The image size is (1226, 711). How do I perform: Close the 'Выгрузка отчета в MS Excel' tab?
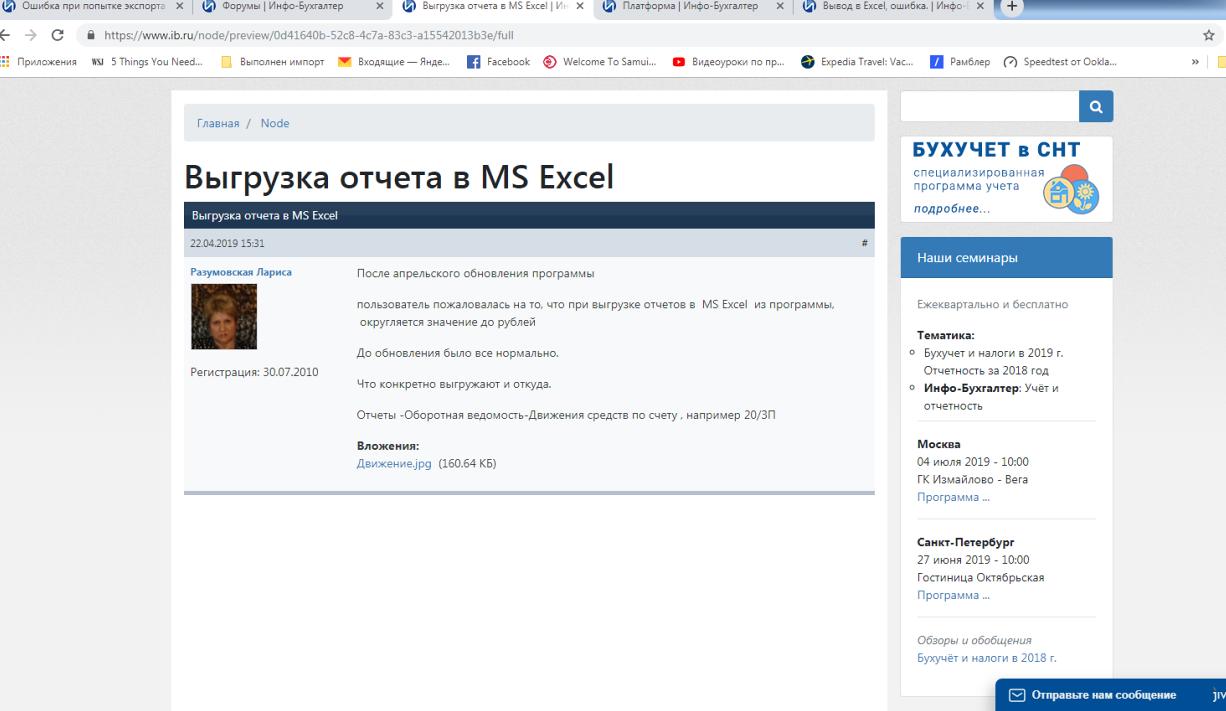click(580, 7)
